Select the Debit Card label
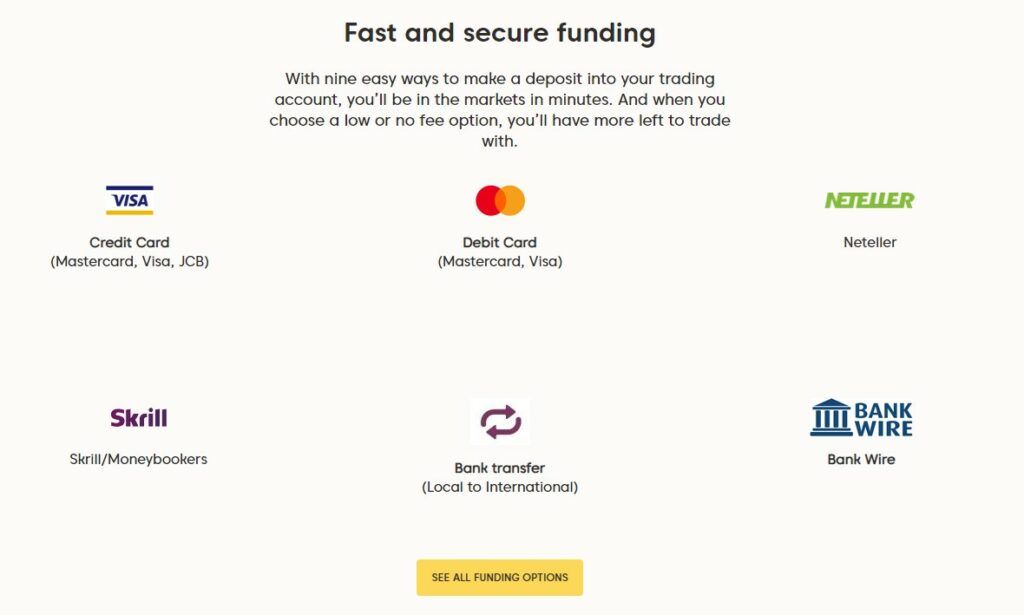Viewport: 1024px width, 615px height. coord(500,242)
